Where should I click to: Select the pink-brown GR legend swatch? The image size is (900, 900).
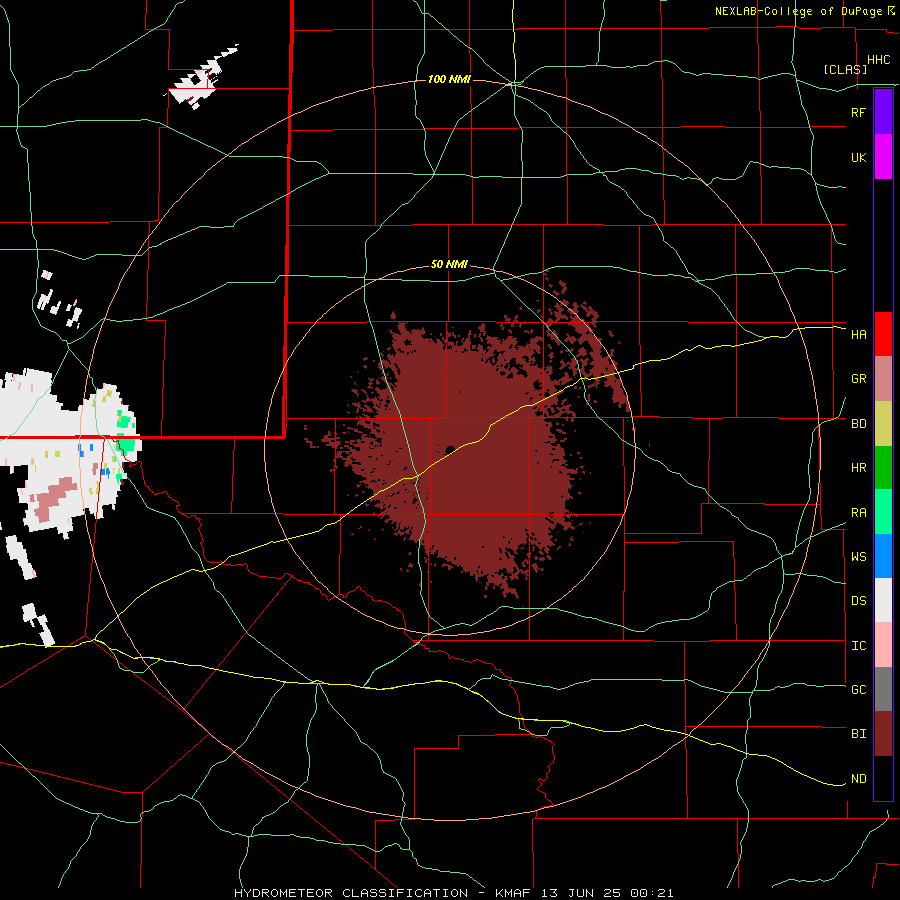click(x=883, y=379)
